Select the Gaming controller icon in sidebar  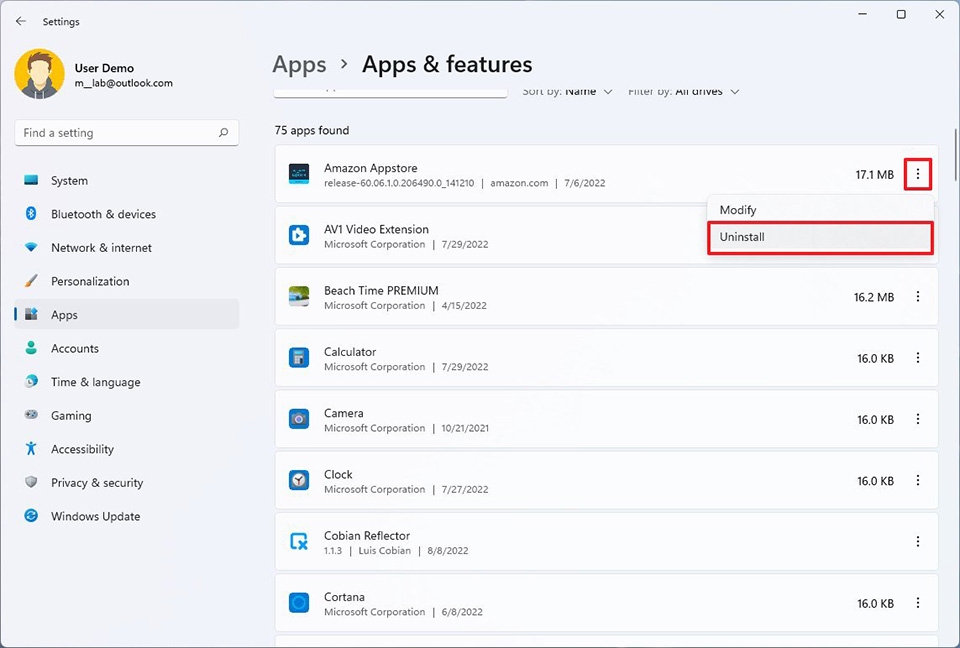31,415
